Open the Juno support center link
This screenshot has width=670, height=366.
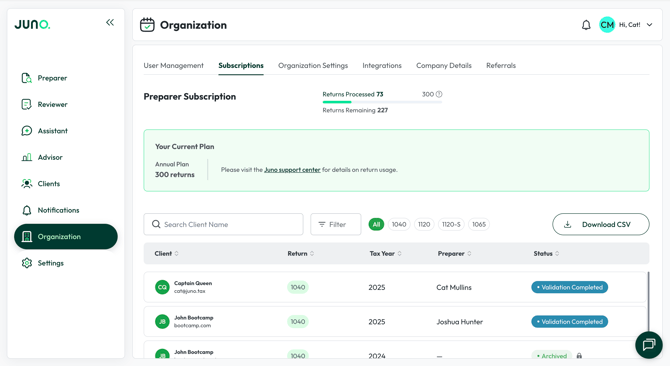[292, 170]
